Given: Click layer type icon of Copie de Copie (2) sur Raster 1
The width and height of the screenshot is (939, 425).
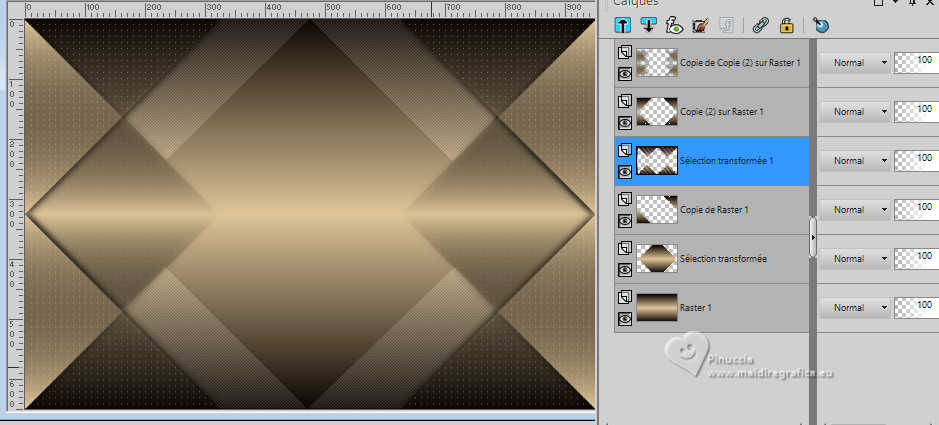Looking at the screenshot, I should tap(625, 52).
